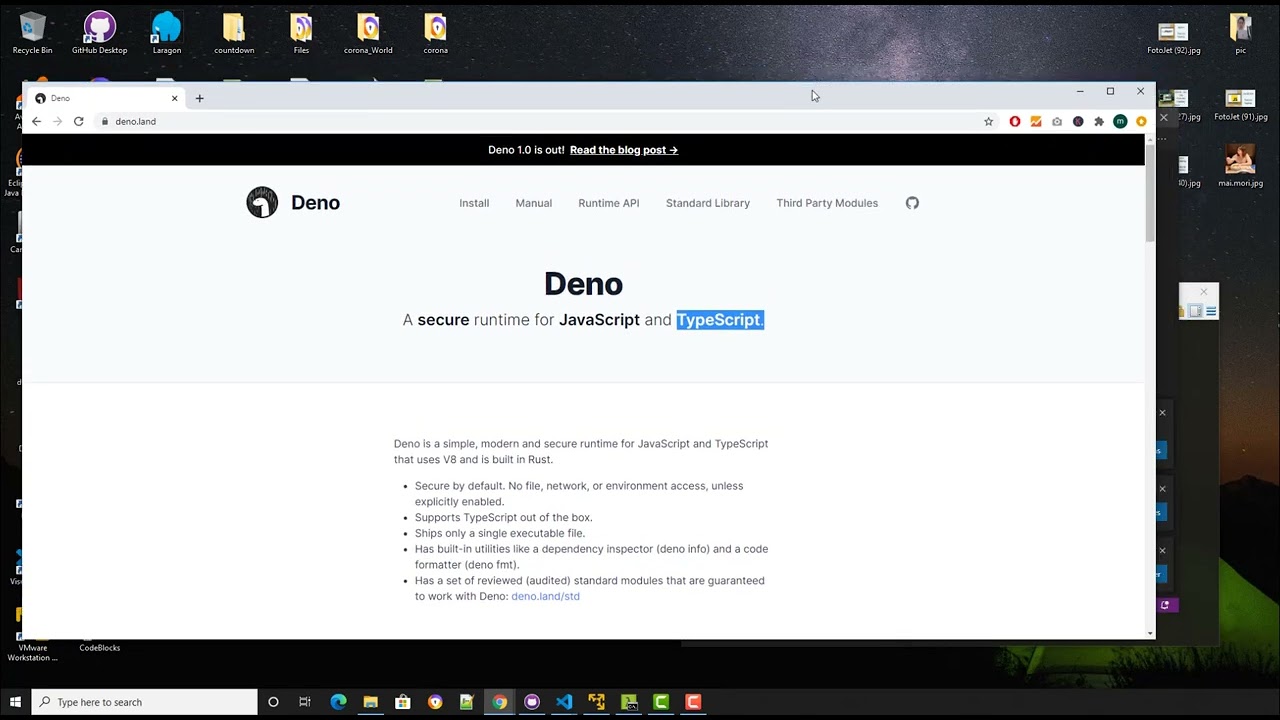The image size is (1280, 720).
Task: Click the large 'Deno' page heading
Action: coord(583,284)
